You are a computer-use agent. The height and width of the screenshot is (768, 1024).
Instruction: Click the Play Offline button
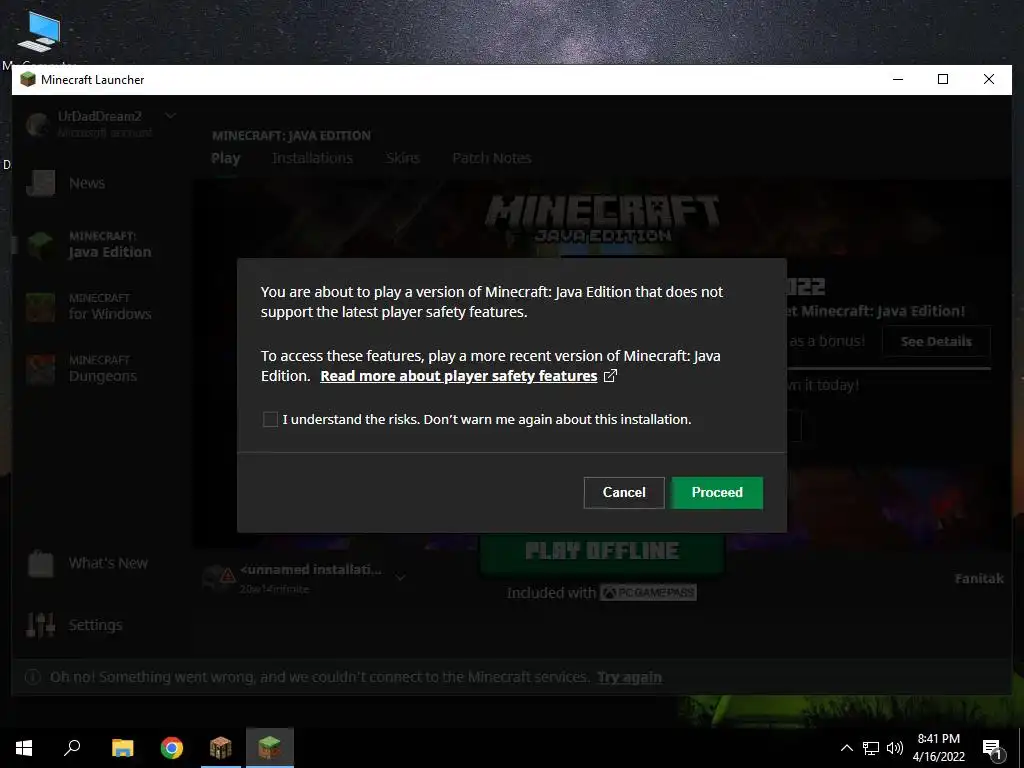[x=601, y=552]
